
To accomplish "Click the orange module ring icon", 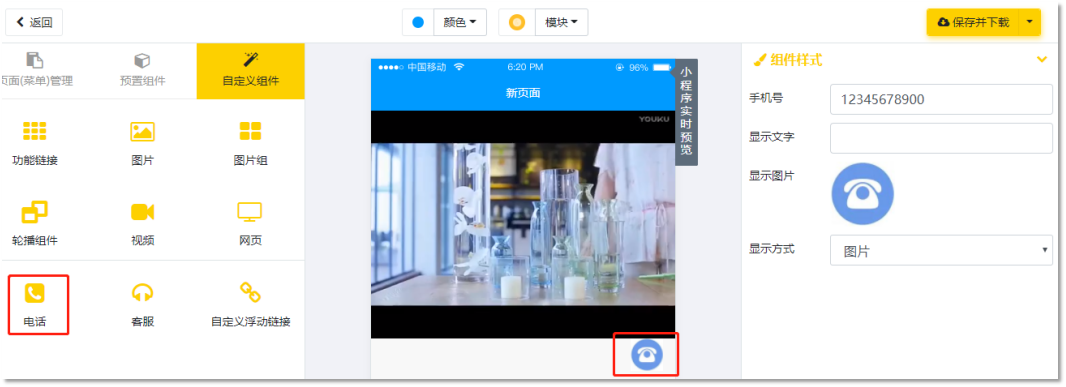I will (517, 22).
